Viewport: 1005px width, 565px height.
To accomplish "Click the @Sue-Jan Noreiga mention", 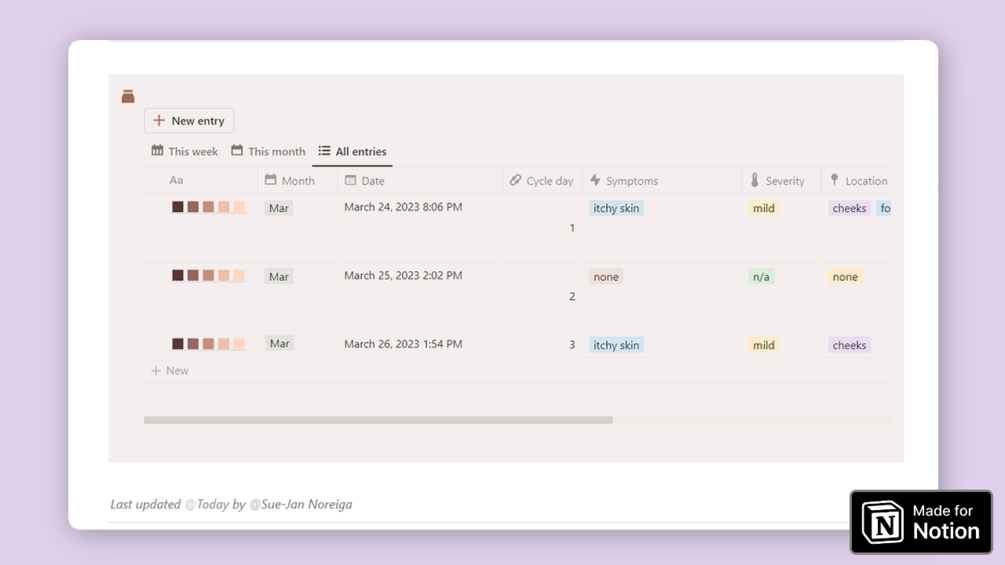I will click(301, 504).
